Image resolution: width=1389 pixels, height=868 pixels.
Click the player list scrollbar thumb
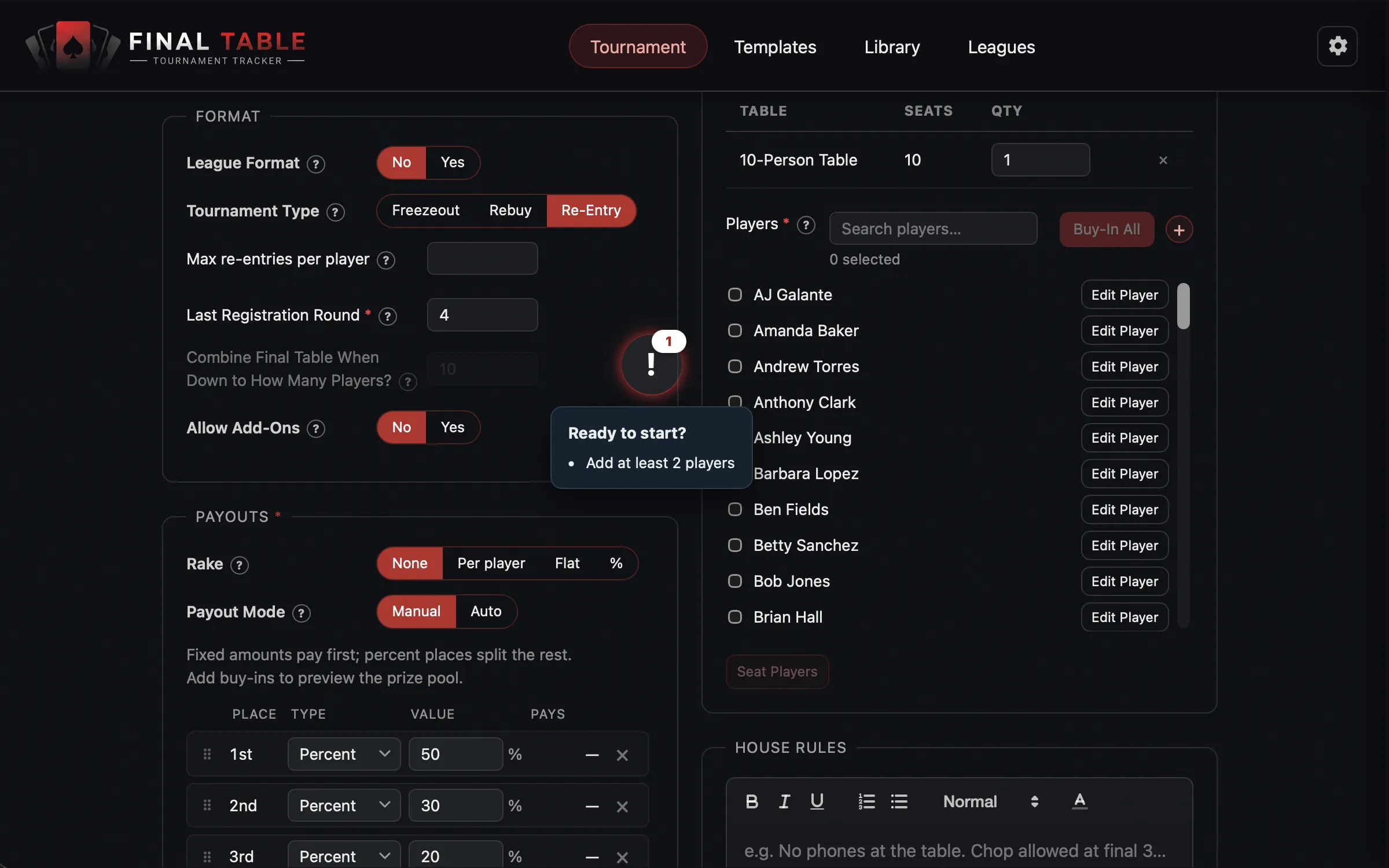click(x=1184, y=306)
